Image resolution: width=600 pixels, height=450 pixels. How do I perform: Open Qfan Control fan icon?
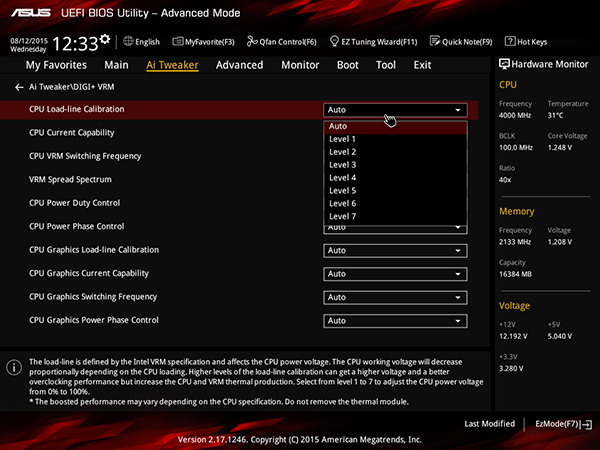[x=252, y=41]
